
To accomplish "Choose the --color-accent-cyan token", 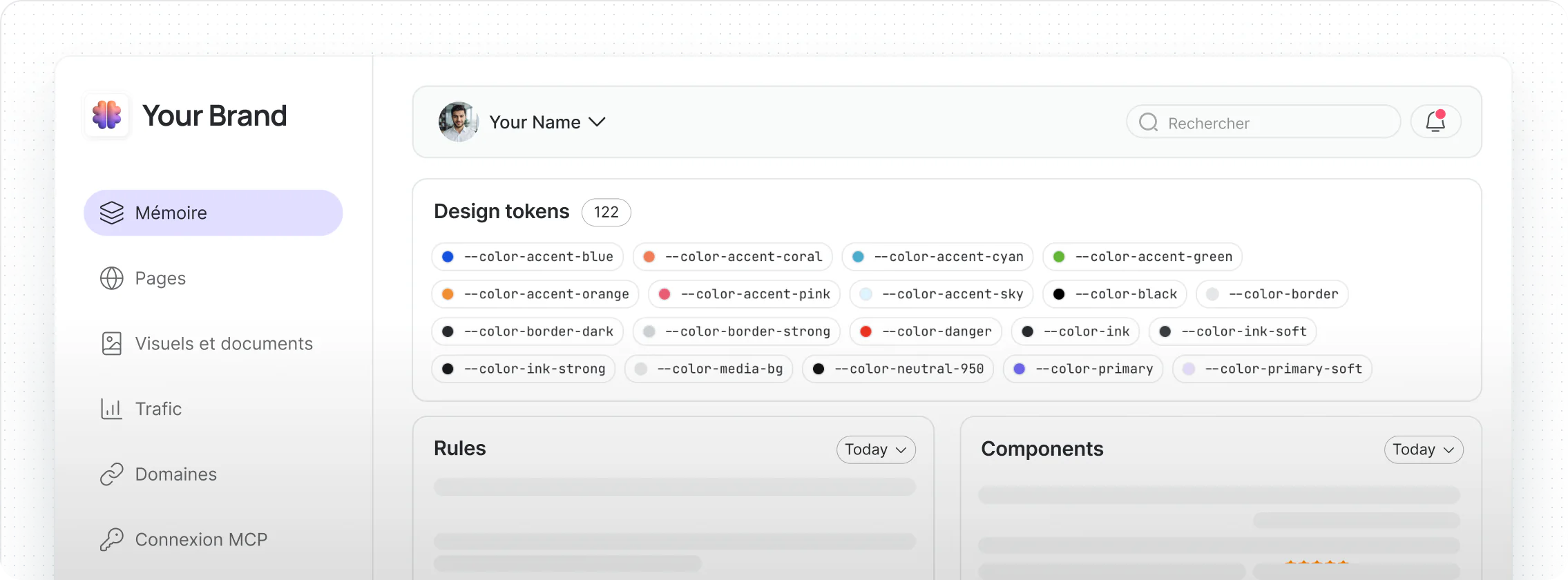I will [938, 257].
